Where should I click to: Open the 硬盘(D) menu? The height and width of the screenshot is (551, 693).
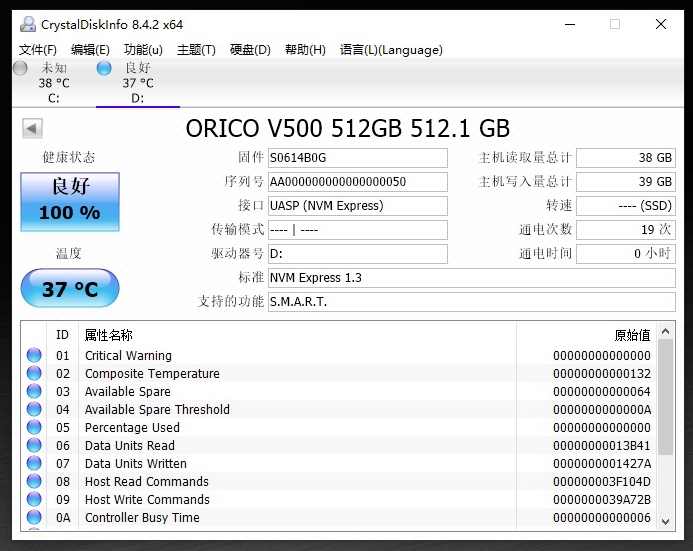pyautogui.click(x=250, y=49)
